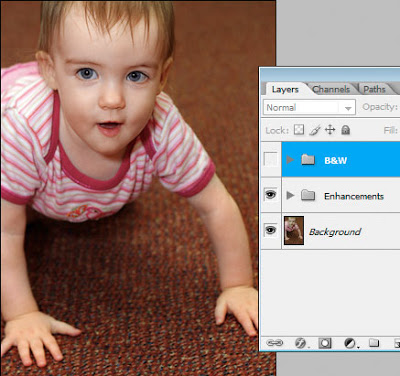400x376 pixels.
Task: Click the lock all padlock icon
Action: [x=346, y=130]
